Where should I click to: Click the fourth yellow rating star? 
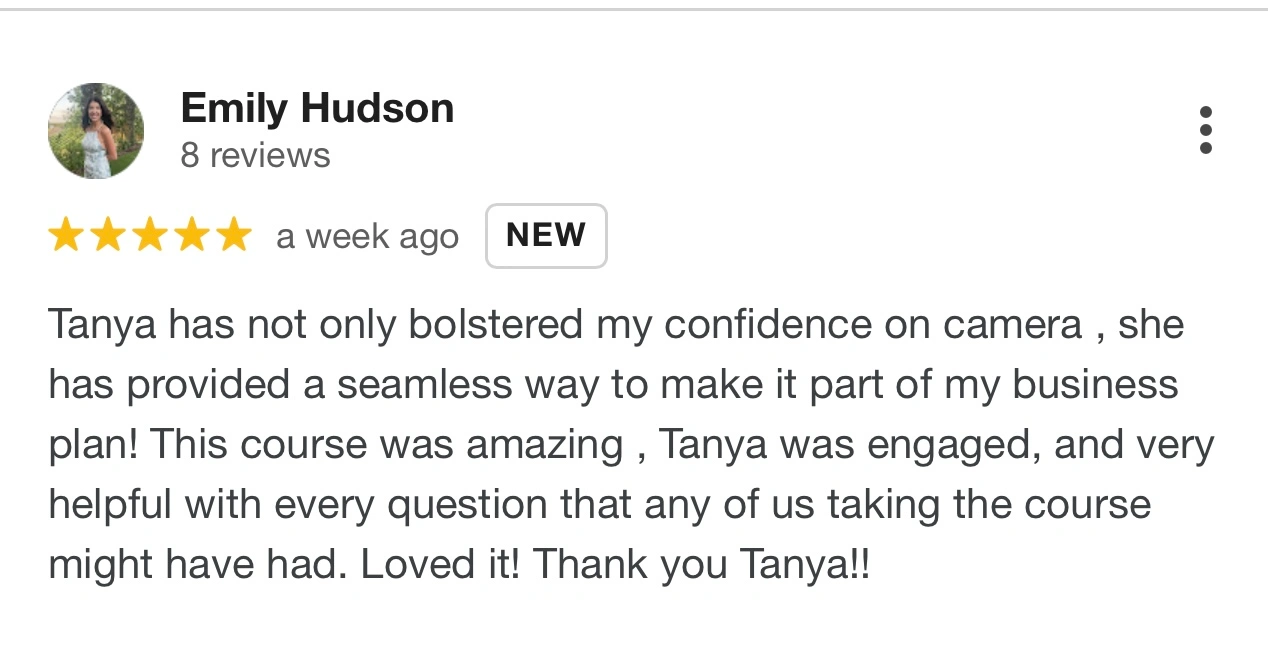click(192, 236)
